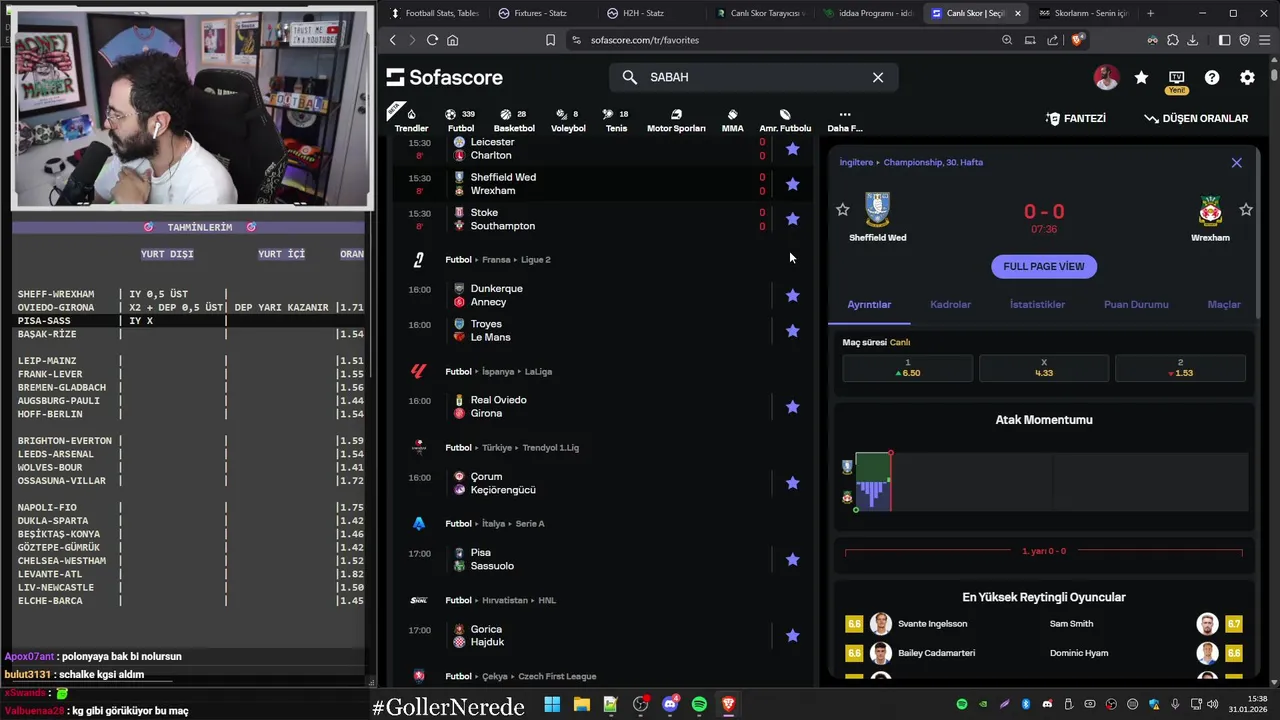Reload the sofascore page
This screenshot has height=720, width=1280.
(432, 40)
